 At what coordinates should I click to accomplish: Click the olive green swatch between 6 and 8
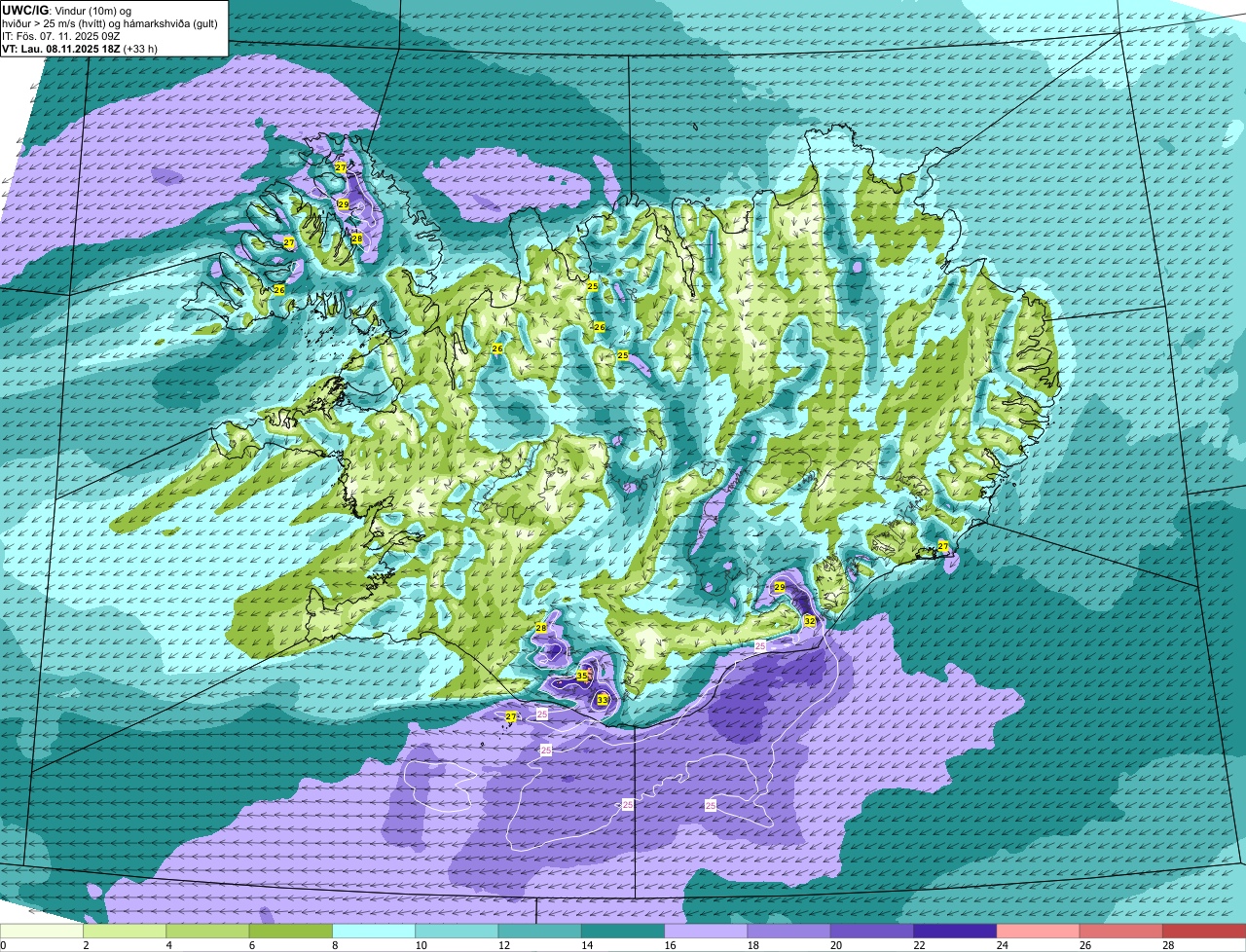(291, 931)
